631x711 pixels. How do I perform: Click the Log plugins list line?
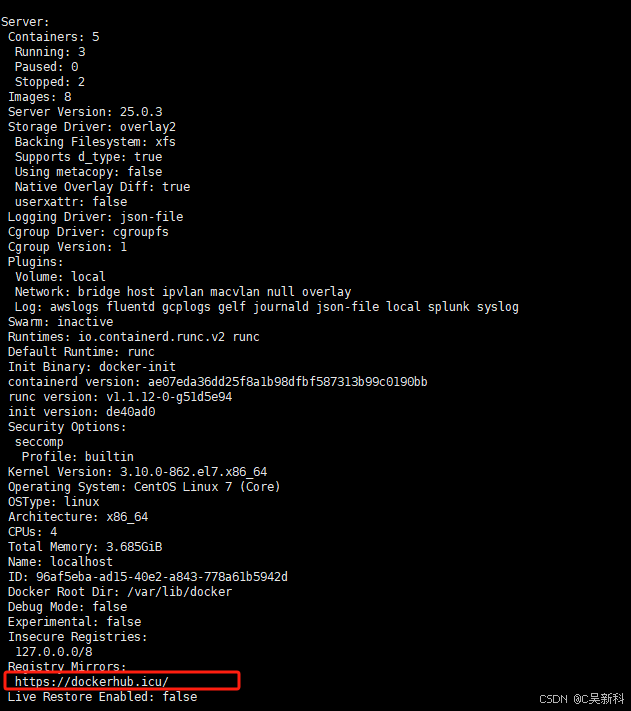tap(267, 307)
